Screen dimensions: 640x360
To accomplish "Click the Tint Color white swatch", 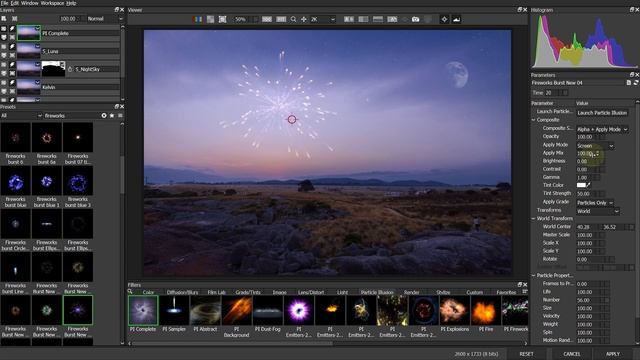I will point(581,185).
